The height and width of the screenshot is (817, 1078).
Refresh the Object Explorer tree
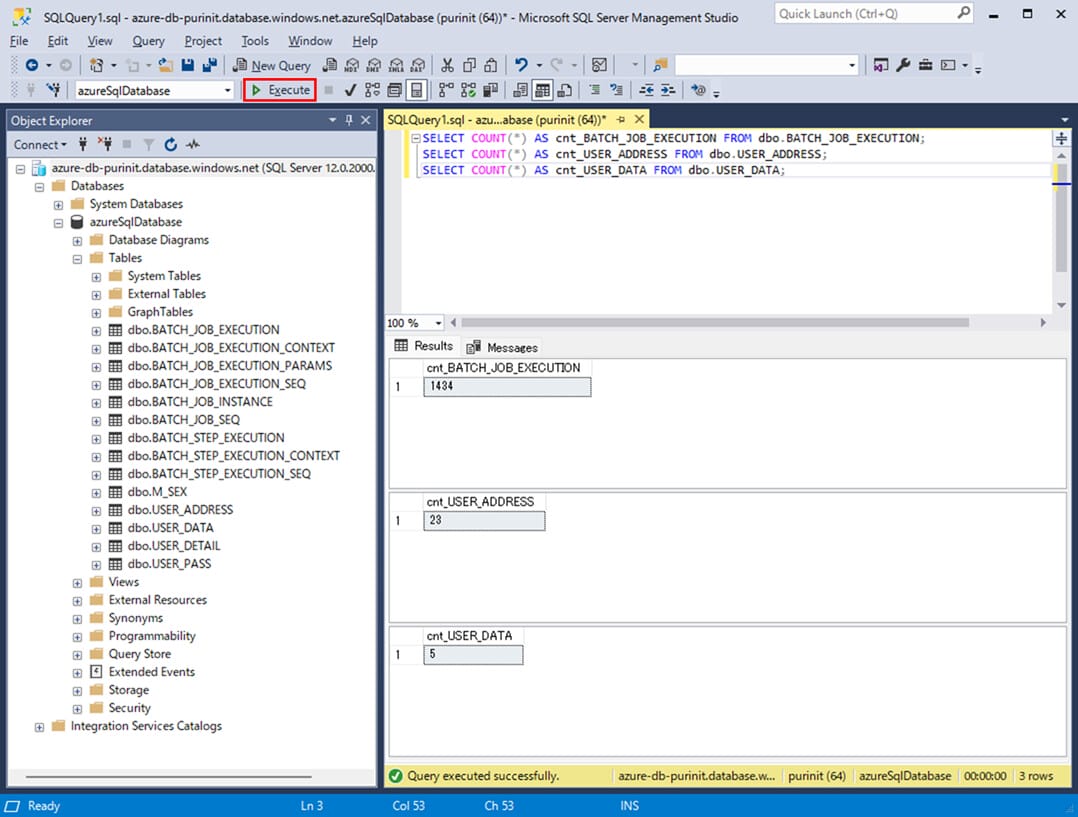(x=171, y=144)
